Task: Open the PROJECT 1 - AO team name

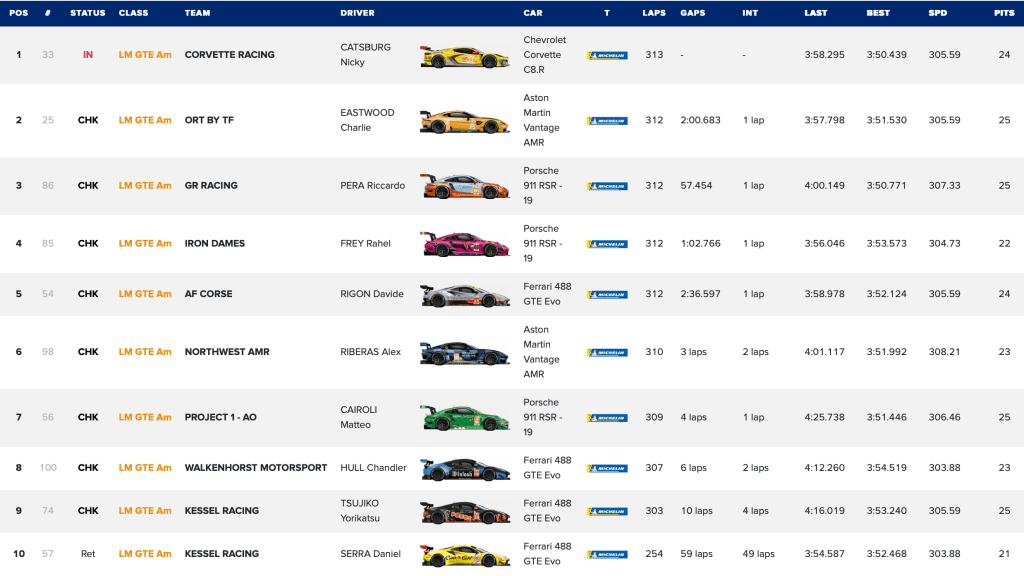Action: (x=221, y=417)
